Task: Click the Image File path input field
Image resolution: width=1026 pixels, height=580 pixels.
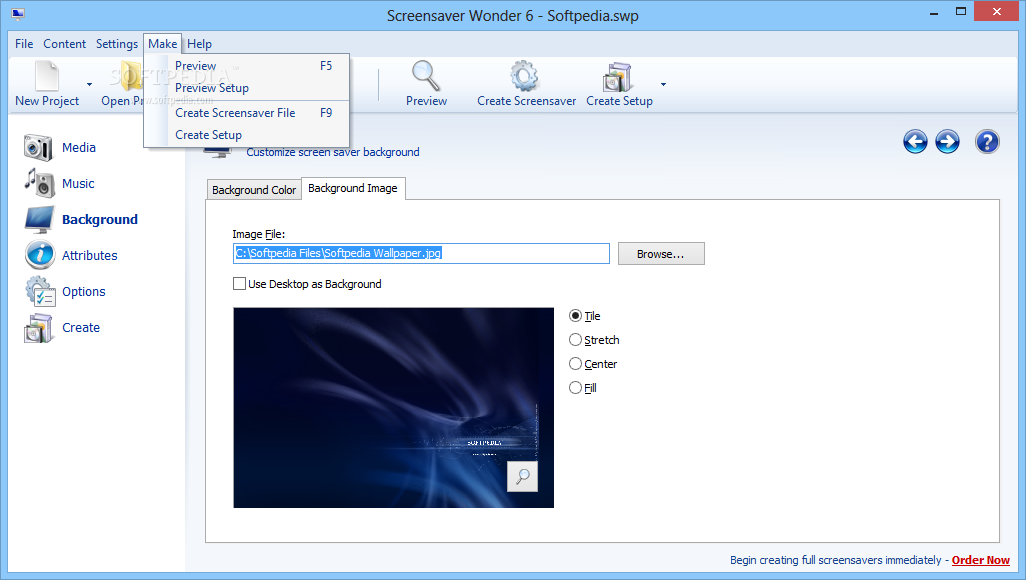Action: (x=421, y=253)
